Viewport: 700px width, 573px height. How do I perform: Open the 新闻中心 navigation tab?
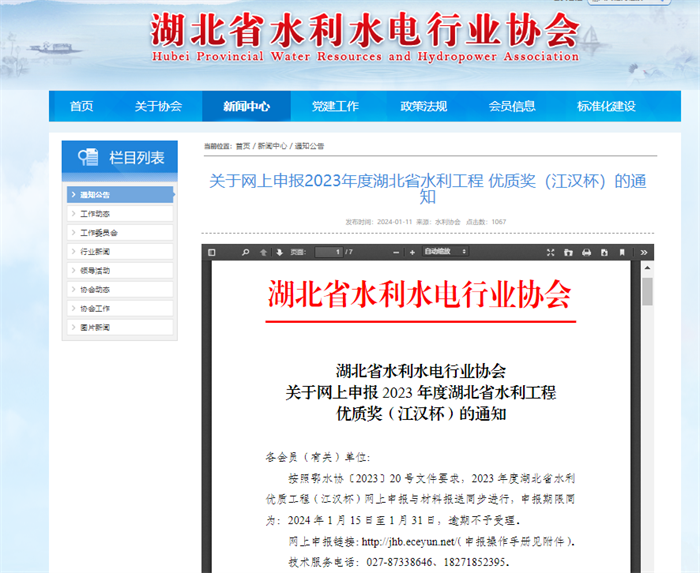(246, 106)
